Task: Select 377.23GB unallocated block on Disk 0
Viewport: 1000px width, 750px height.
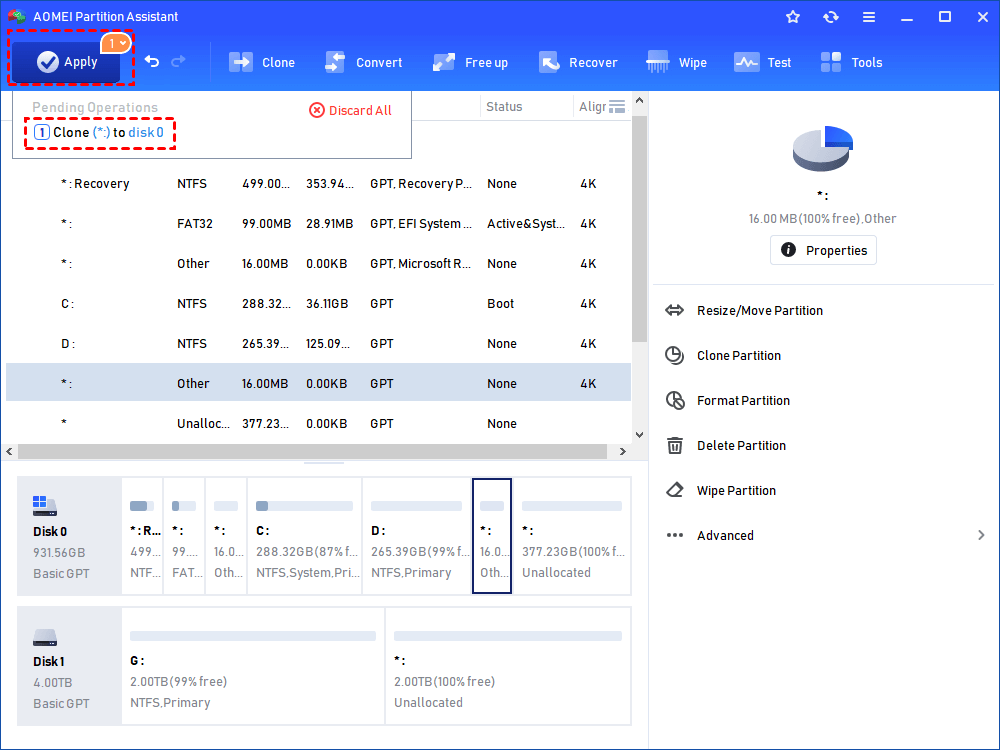Action: point(572,536)
